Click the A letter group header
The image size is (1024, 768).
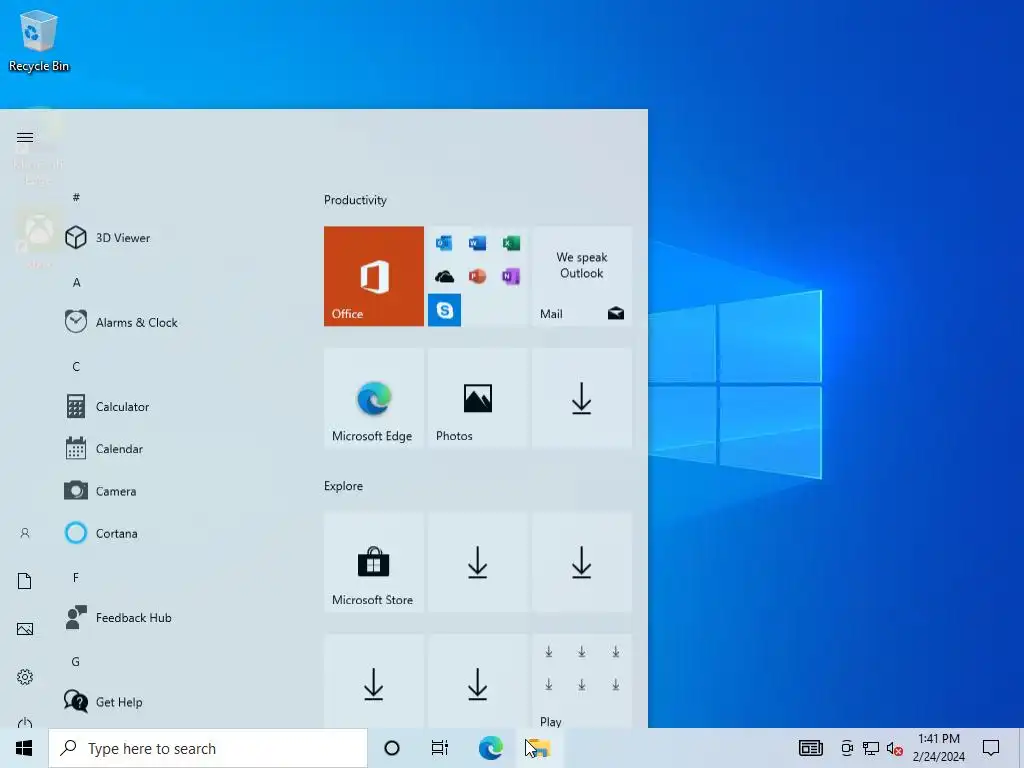coord(76,282)
